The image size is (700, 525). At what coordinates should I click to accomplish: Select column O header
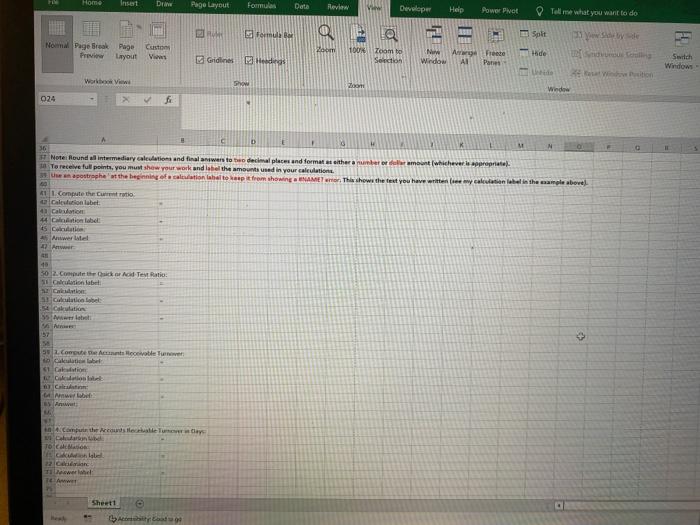(579, 146)
